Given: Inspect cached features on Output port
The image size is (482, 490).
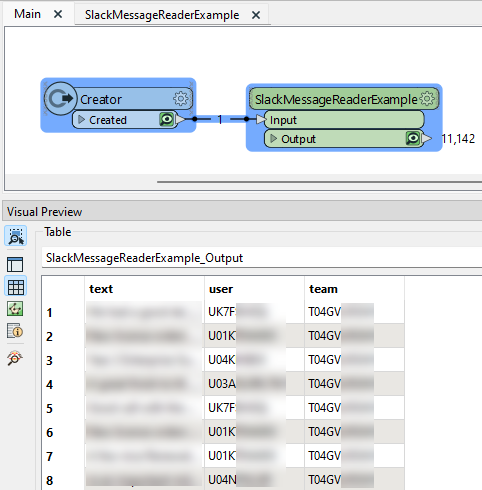Looking at the screenshot, I should click(x=413, y=138).
